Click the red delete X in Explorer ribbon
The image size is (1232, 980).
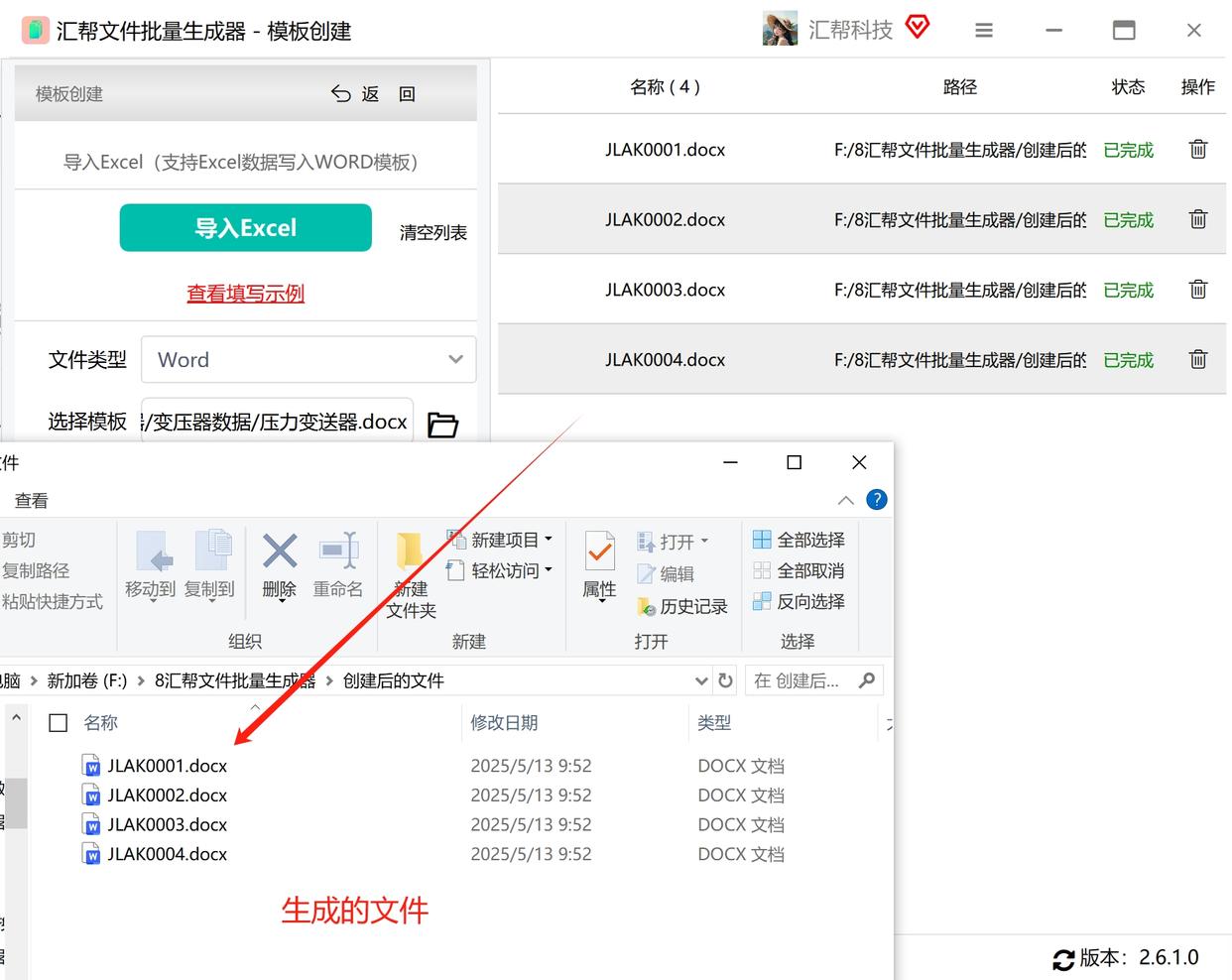(280, 551)
